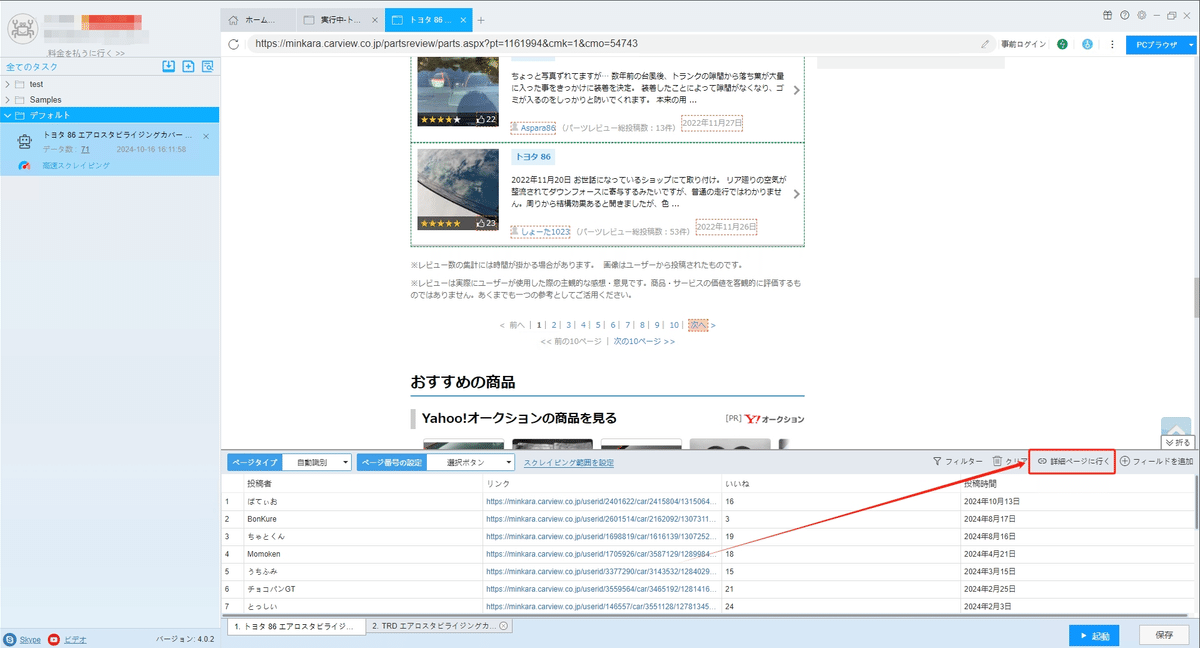Viewport: 1200px width, 648px height.
Task: Click 全てのタスク header
Action: 31,67
